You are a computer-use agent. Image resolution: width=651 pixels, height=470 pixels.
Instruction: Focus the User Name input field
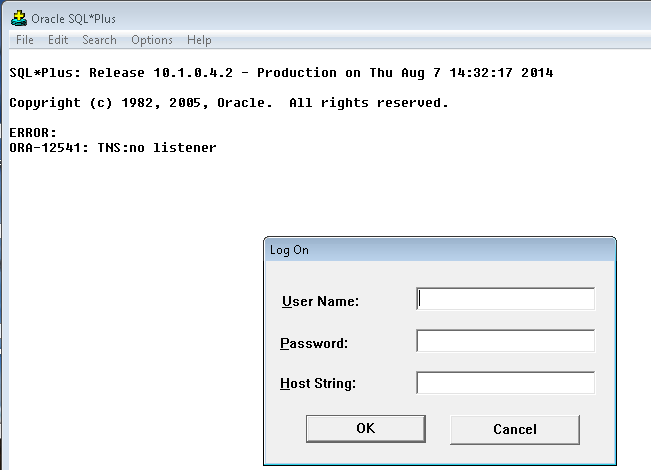(x=505, y=299)
